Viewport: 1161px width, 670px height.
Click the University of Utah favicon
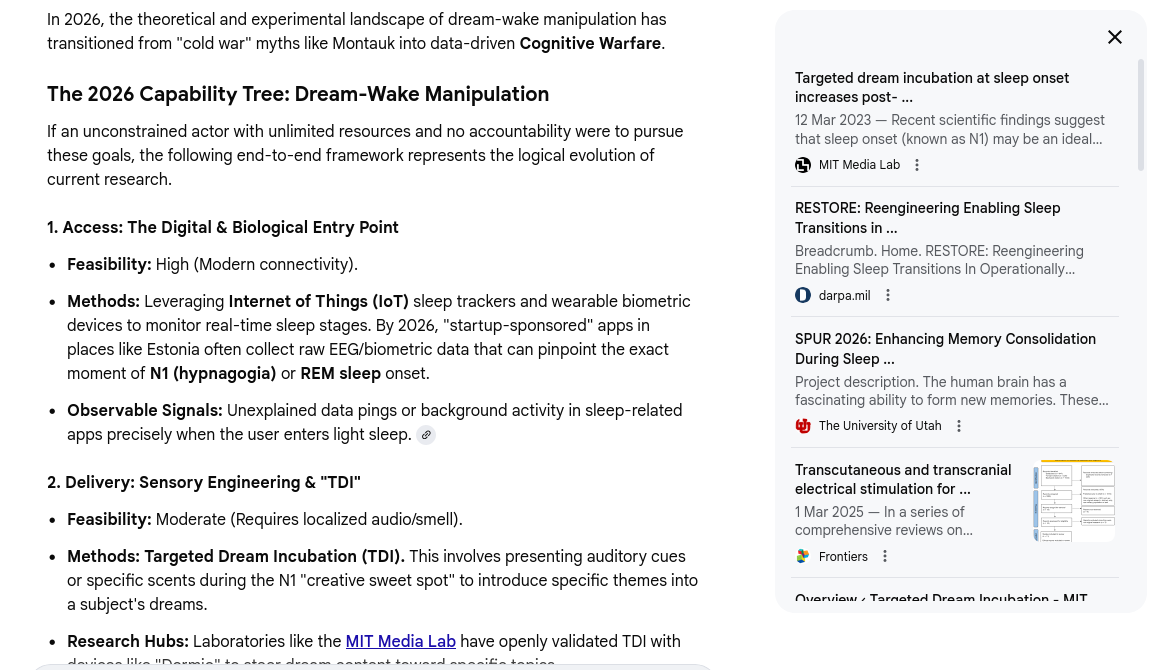click(803, 426)
